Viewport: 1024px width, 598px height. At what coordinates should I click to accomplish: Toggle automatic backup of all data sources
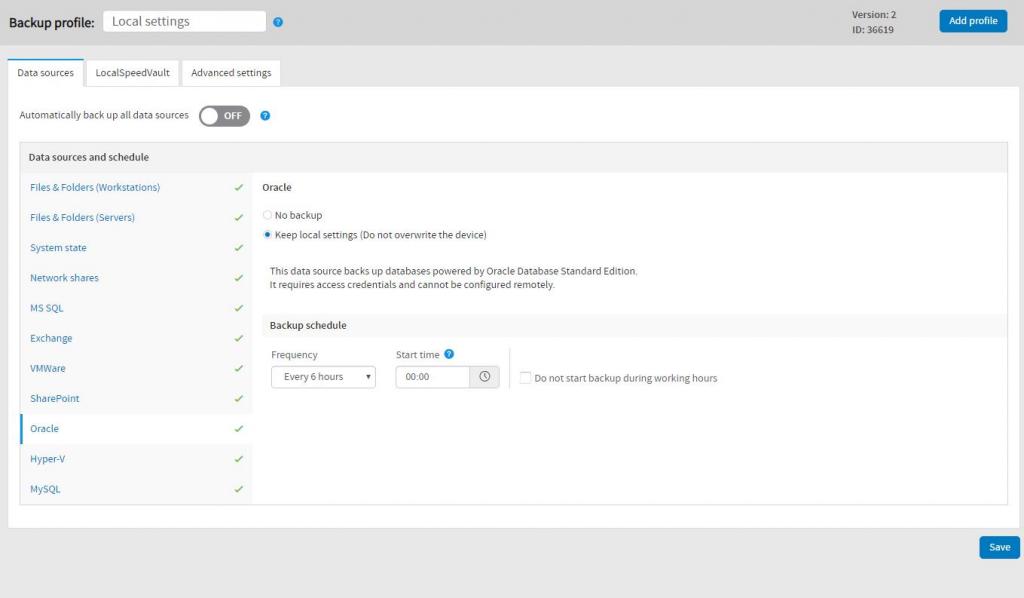coord(223,116)
